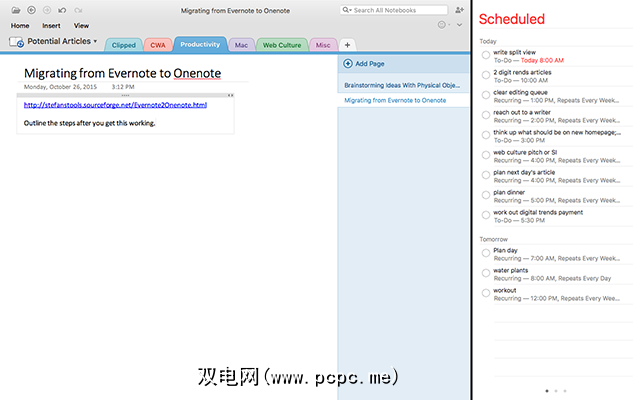This screenshot has width=640, height=400.
Task: Click the Tomorrow section header in Scheduled
Action: click(493, 239)
